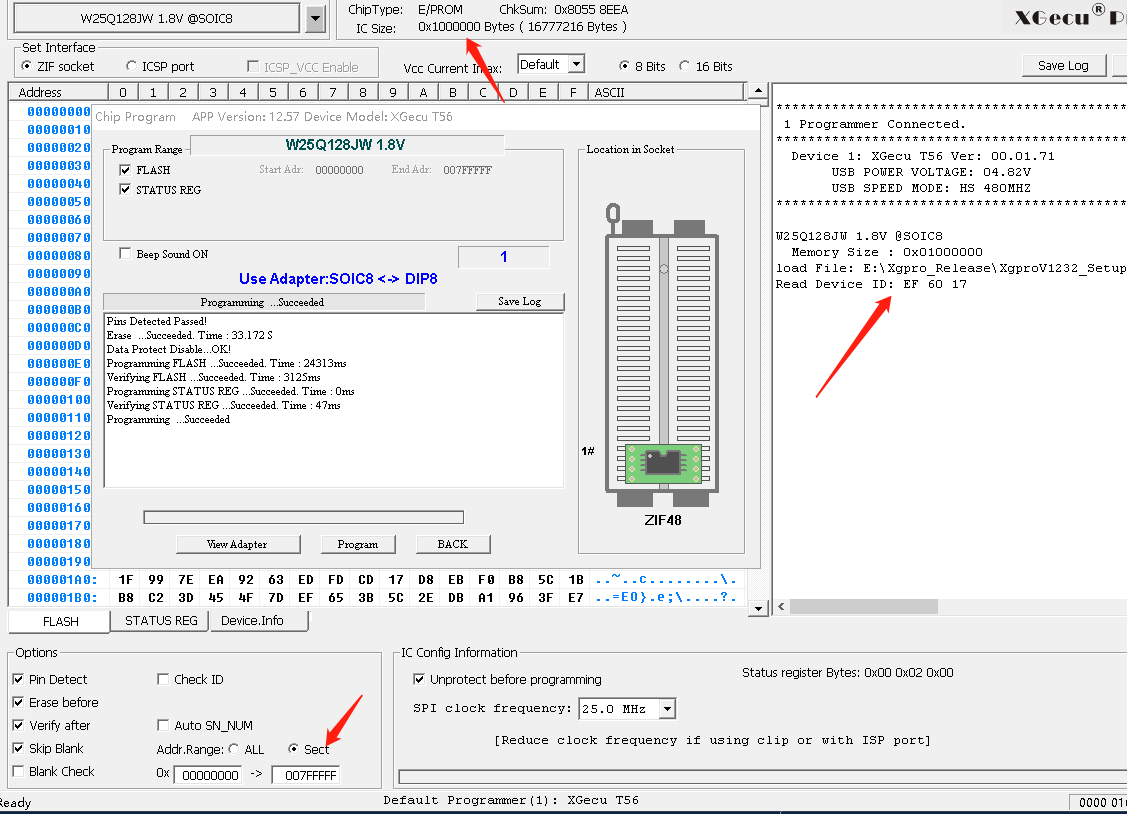Screen dimensions: 1127x814
Task: Open the Device.Info tab
Action: (252, 621)
